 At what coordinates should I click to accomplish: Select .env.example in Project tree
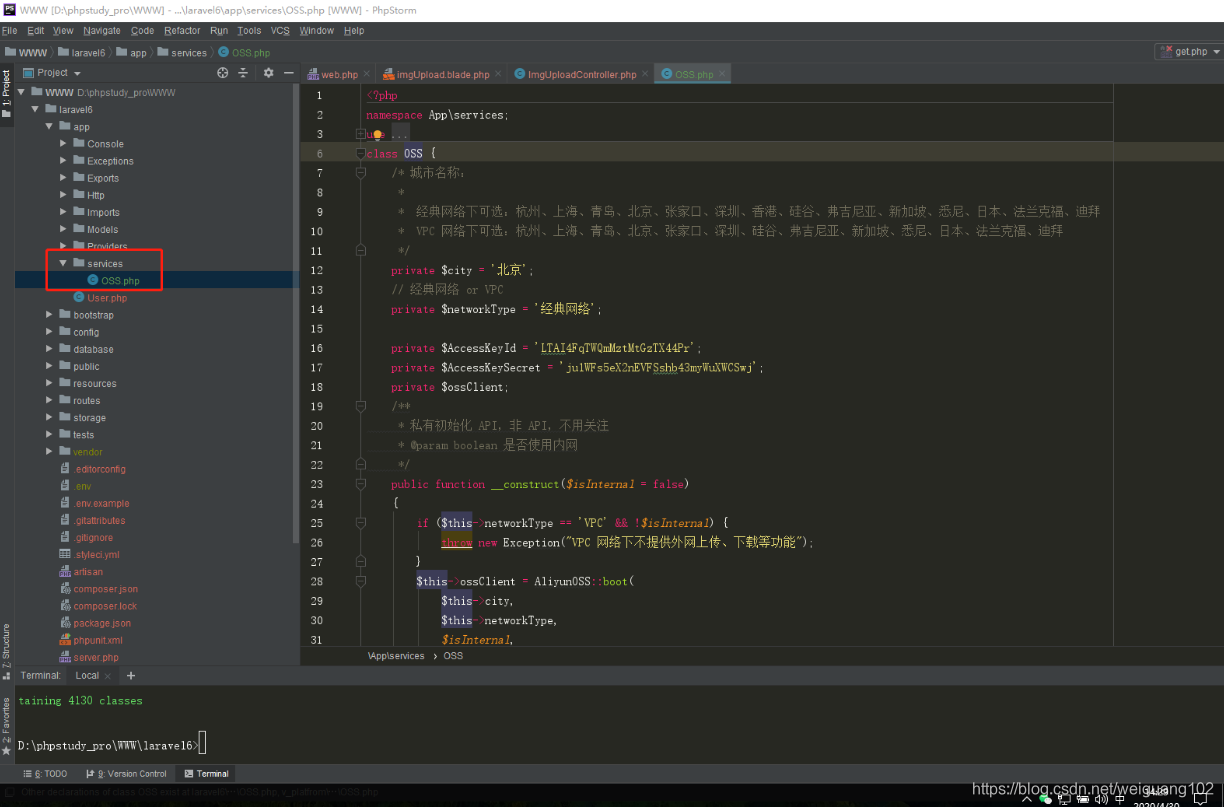[101, 503]
